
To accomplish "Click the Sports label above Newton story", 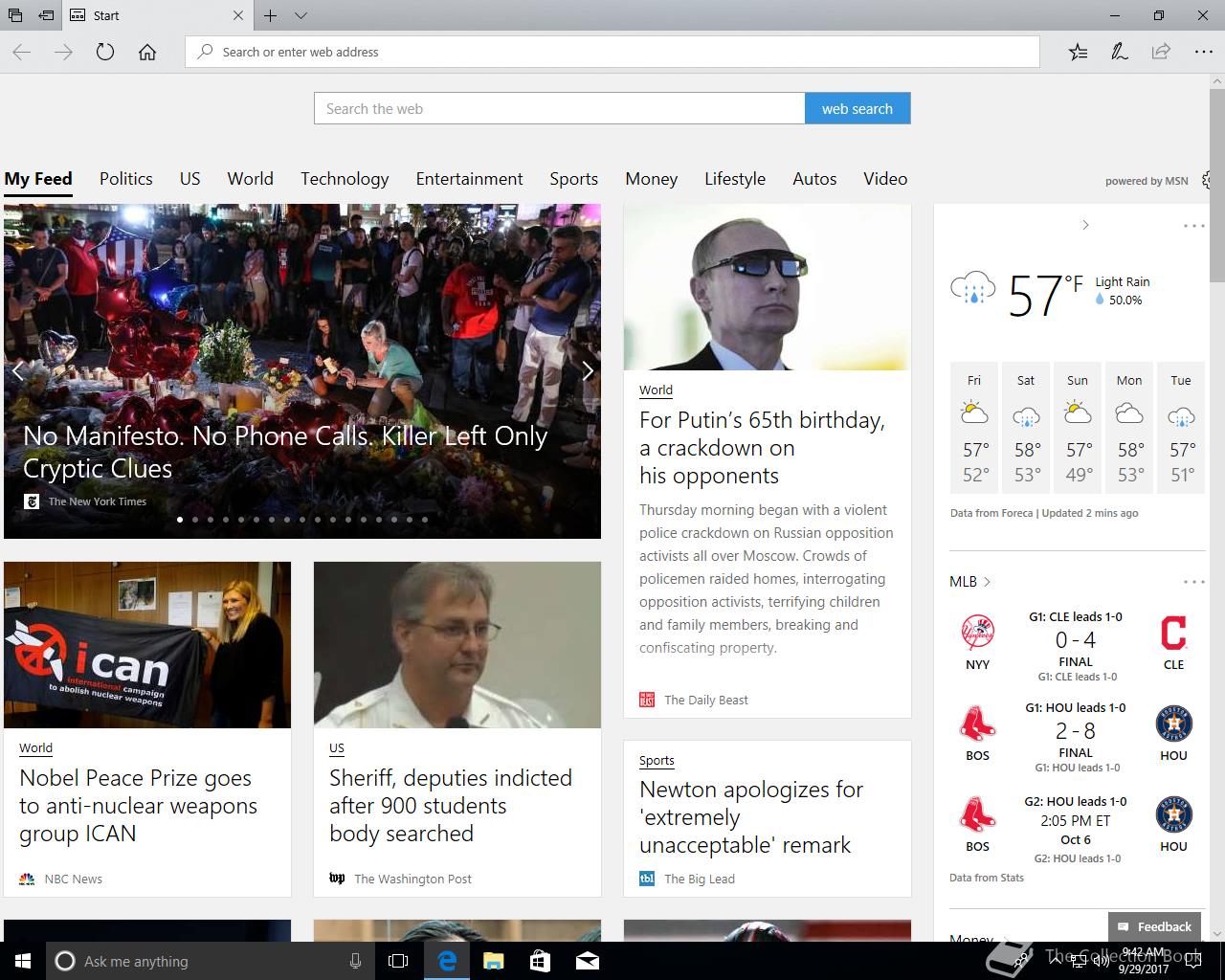I will click(657, 760).
